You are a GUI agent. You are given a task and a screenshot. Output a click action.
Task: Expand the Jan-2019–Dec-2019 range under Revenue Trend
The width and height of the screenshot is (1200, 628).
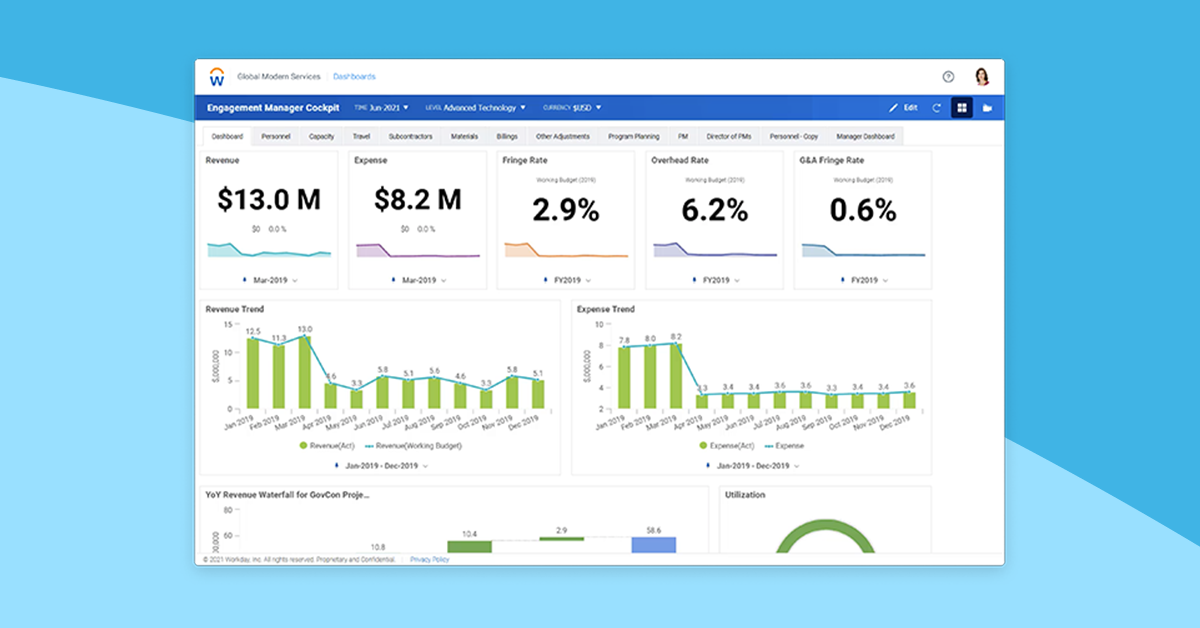pos(381,465)
